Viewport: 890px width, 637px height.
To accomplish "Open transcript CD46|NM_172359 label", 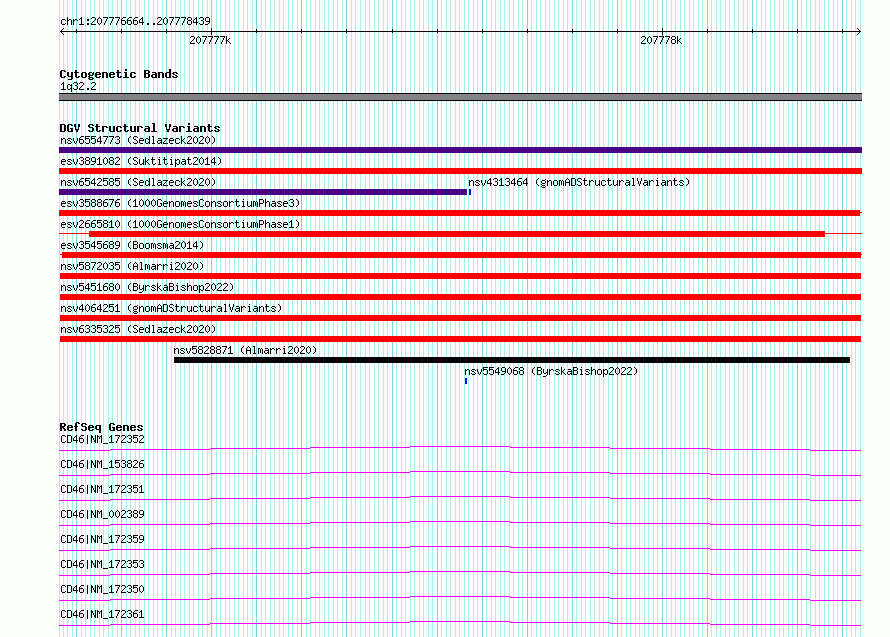I will [102, 539].
